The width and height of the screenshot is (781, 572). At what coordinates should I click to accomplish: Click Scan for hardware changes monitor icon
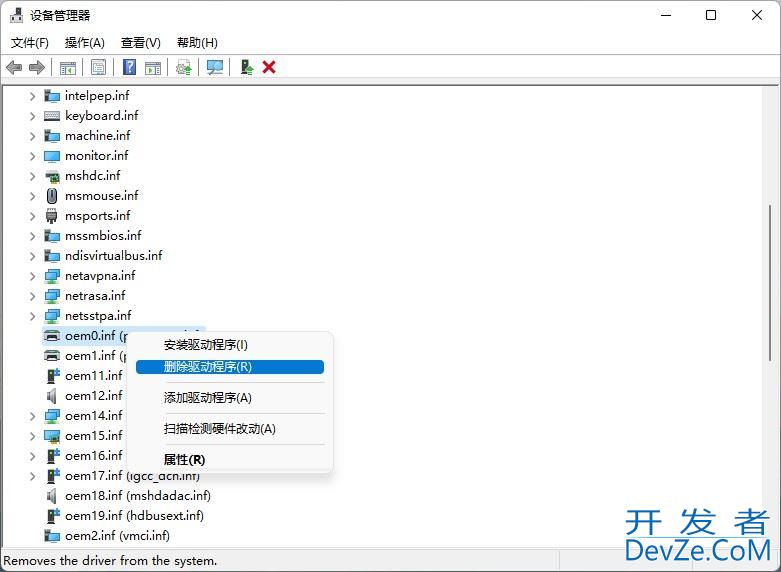[x=215, y=67]
